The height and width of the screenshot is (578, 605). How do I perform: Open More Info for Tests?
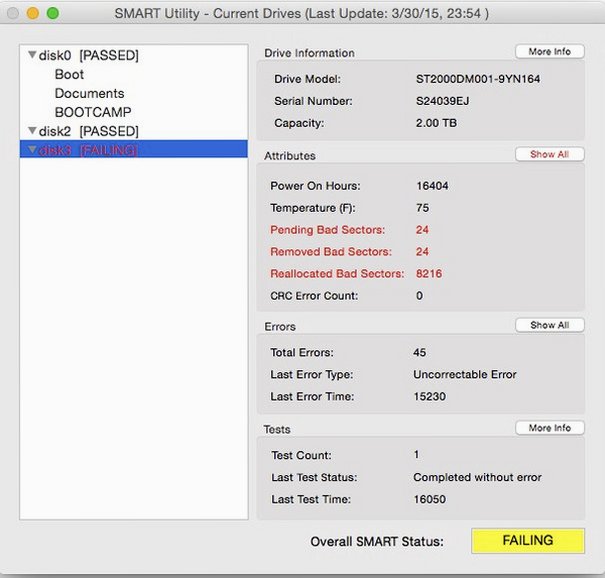point(549,428)
